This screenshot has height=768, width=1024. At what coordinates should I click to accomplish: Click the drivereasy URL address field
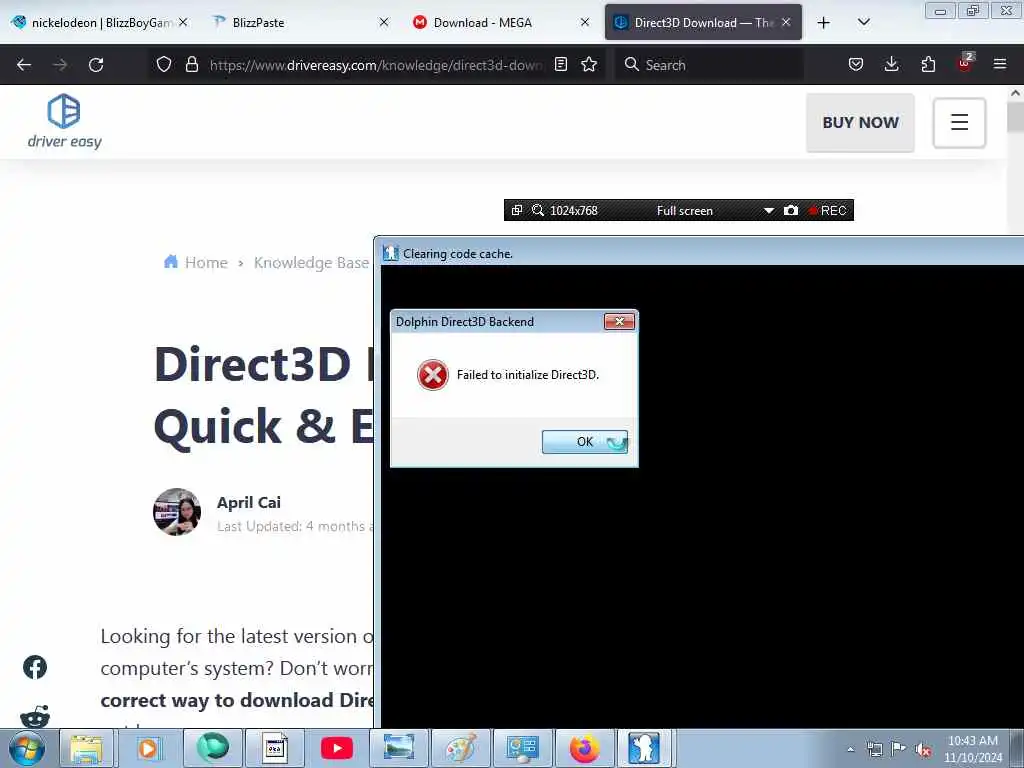(x=376, y=65)
